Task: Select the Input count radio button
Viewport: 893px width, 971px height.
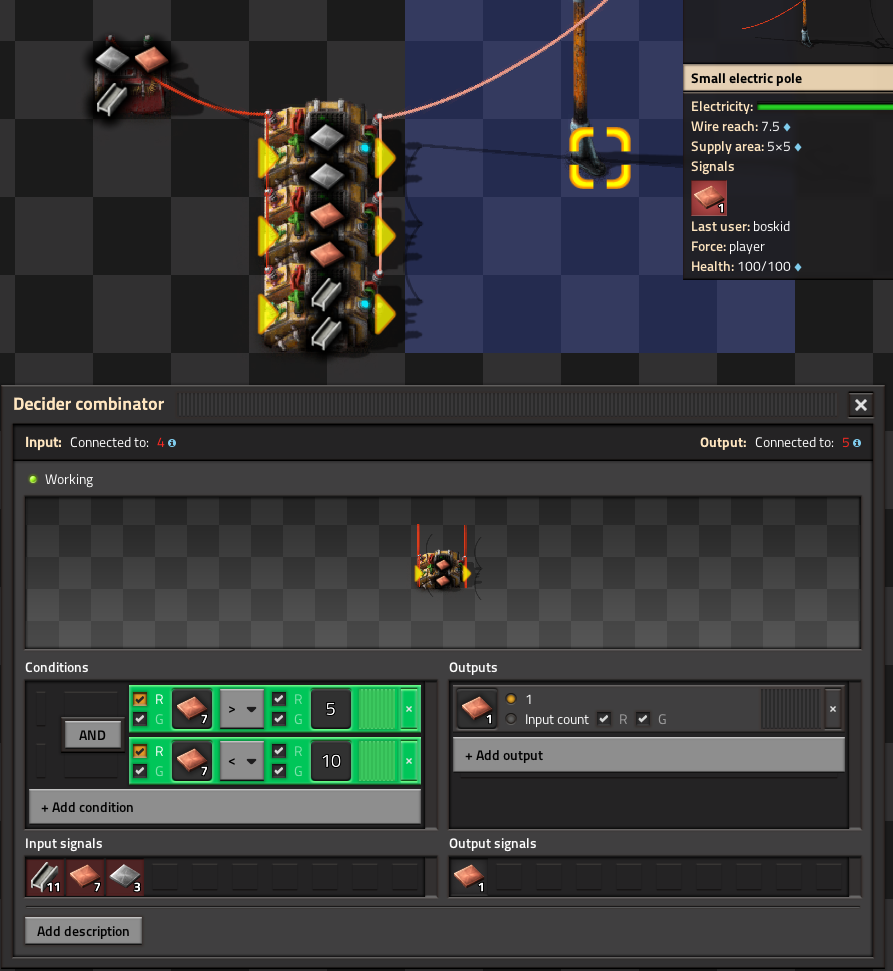Action: (x=511, y=719)
